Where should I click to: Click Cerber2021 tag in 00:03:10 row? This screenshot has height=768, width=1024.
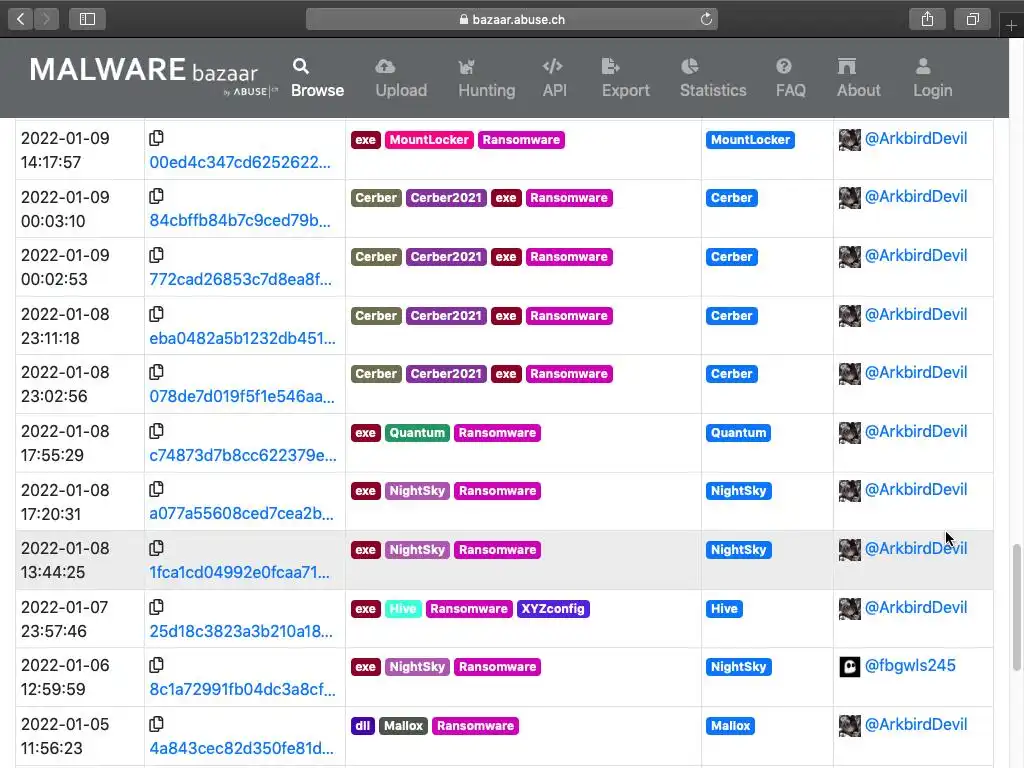coord(446,198)
